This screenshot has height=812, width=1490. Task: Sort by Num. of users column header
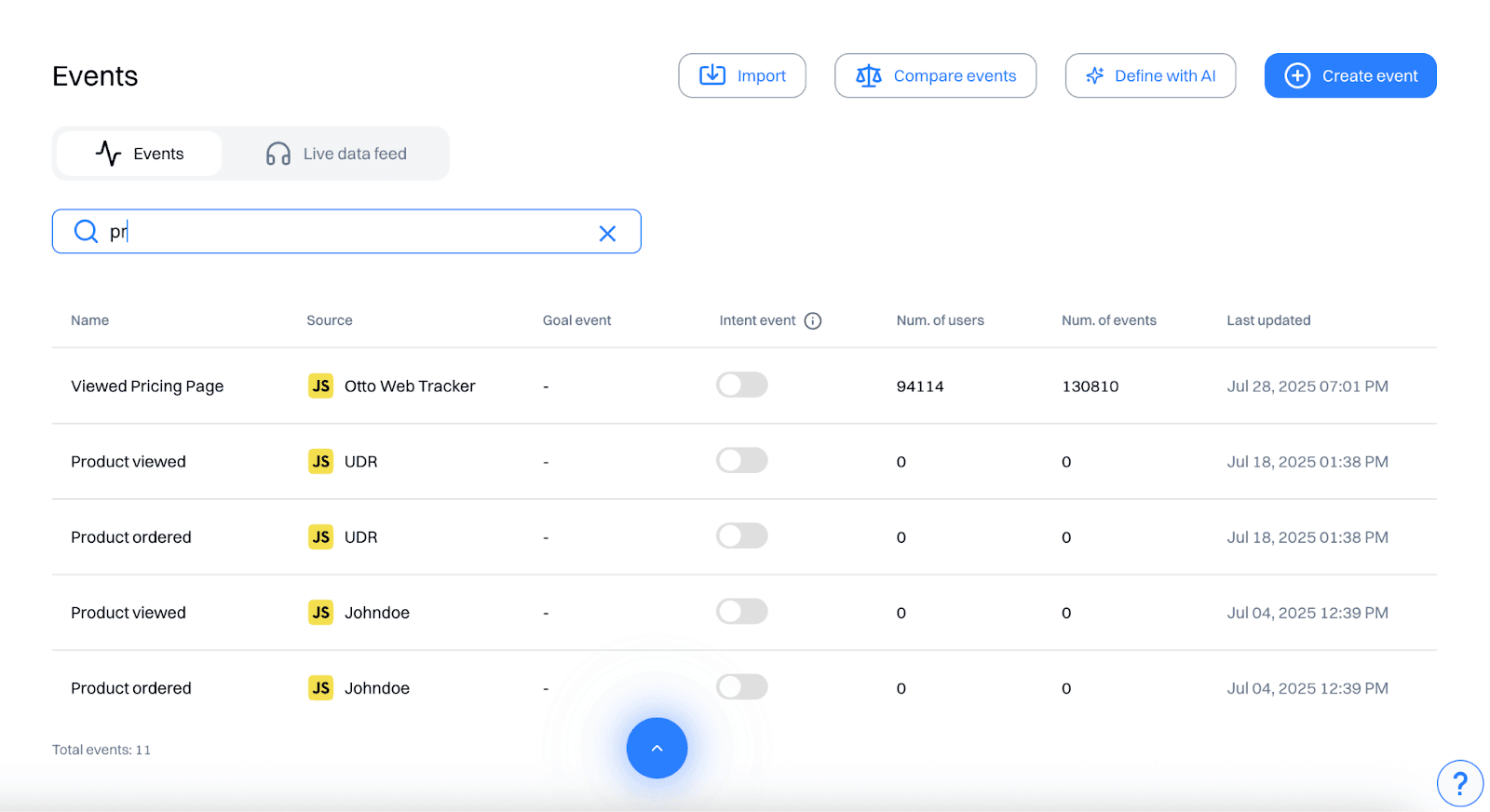point(940,320)
